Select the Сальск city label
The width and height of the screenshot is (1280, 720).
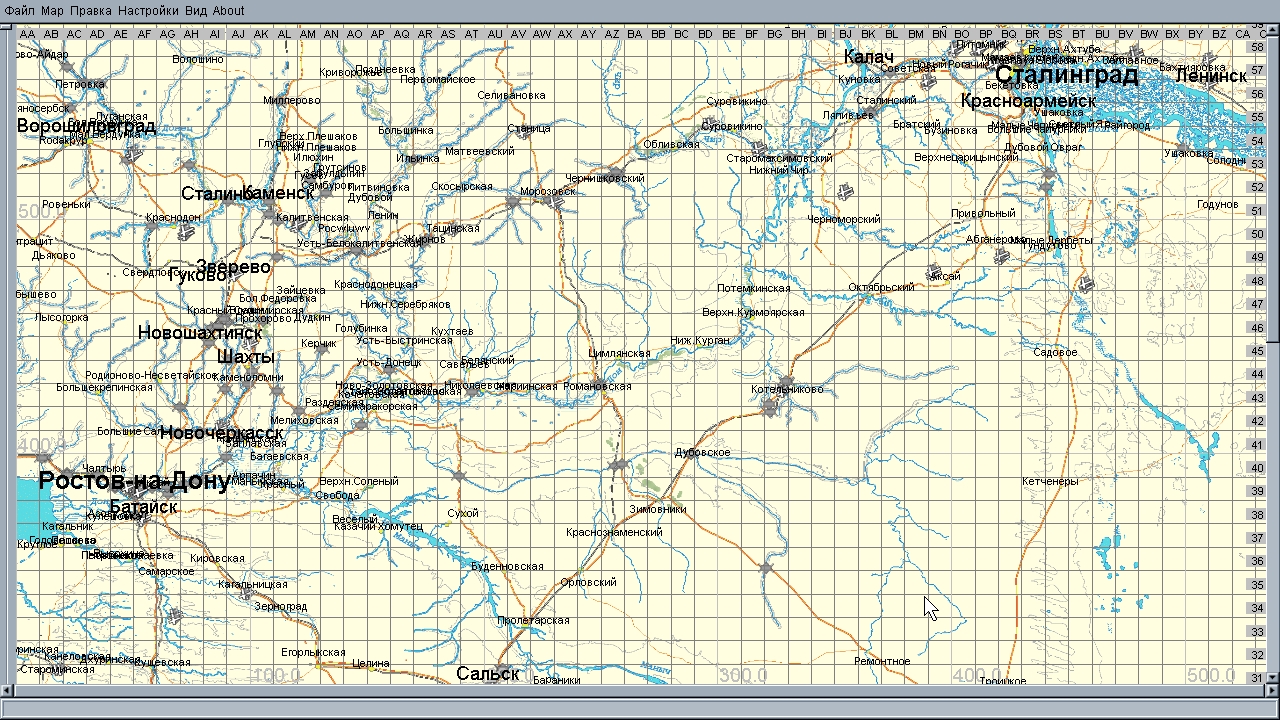(x=488, y=674)
